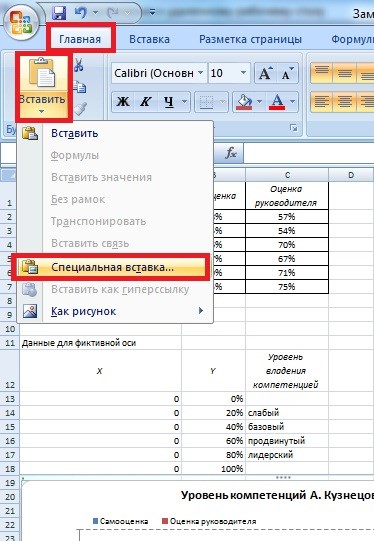Click the large Вставить clipboard icon
The width and height of the screenshot is (374, 541).
[42, 73]
